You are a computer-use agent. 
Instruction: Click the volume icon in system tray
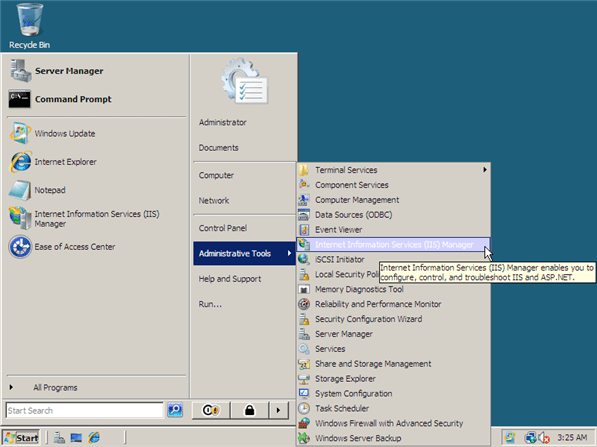[x=544, y=438]
